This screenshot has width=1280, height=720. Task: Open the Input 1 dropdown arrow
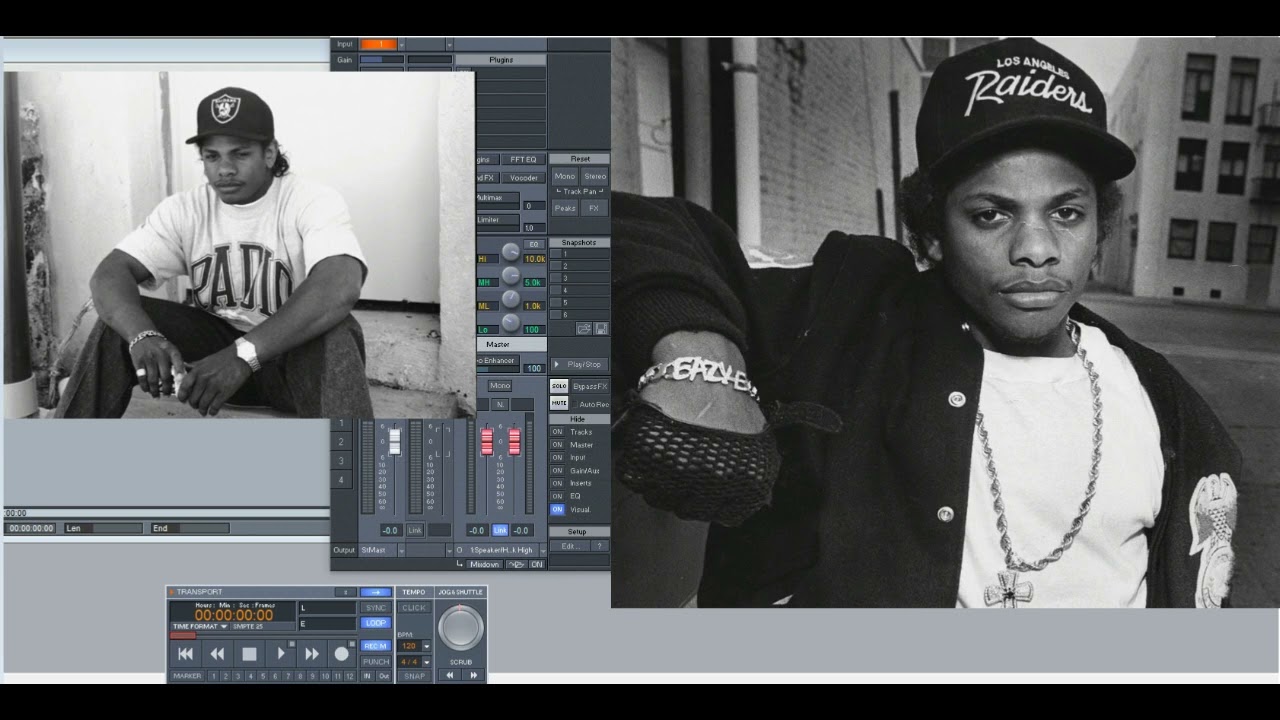[402, 44]
